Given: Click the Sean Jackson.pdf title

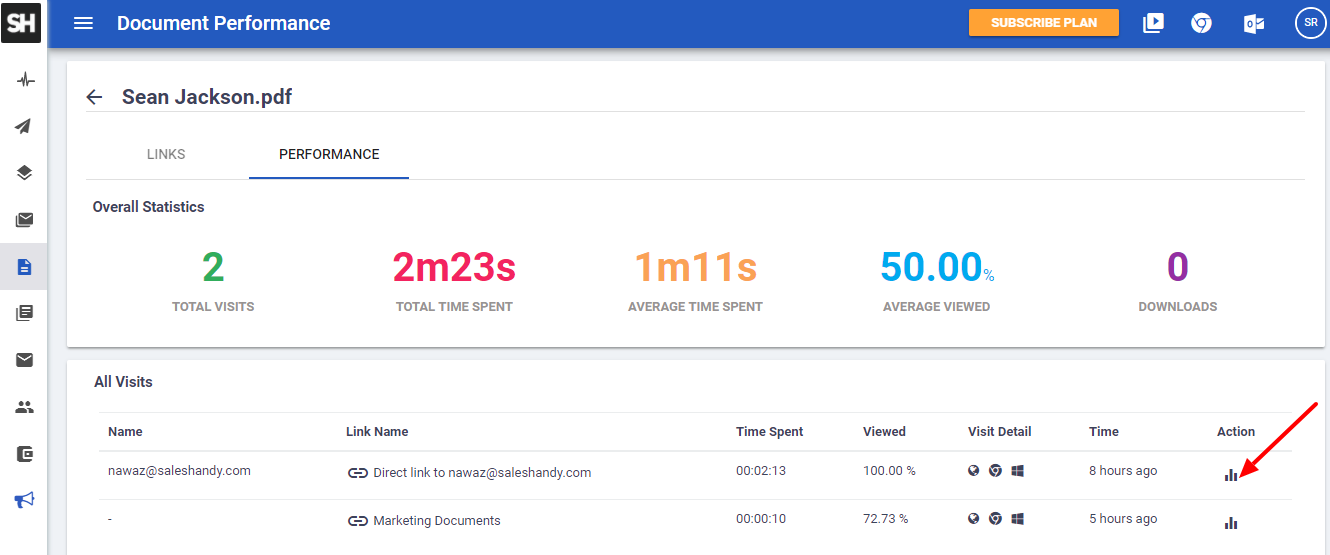Looking at the screenshot, I should (x=207, y=97).
